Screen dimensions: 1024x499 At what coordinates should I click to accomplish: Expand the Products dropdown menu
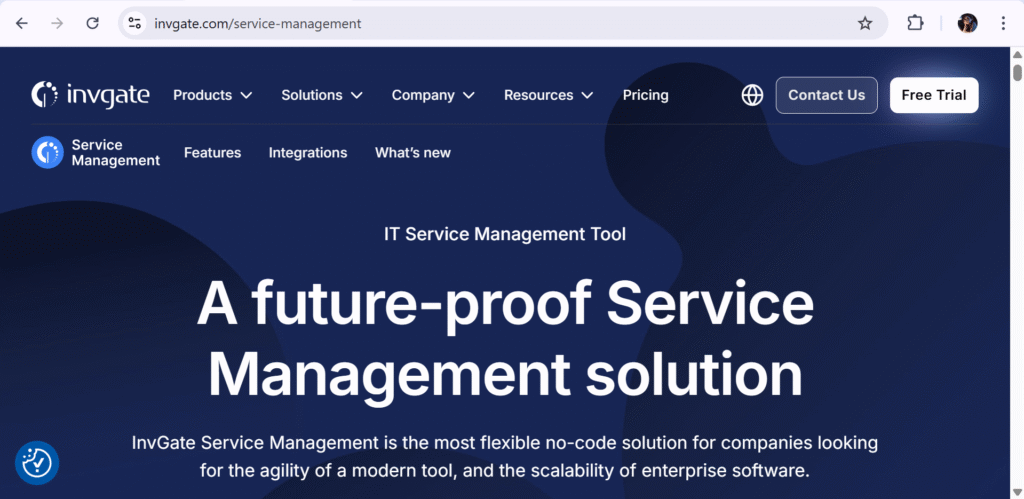[212, 95]
